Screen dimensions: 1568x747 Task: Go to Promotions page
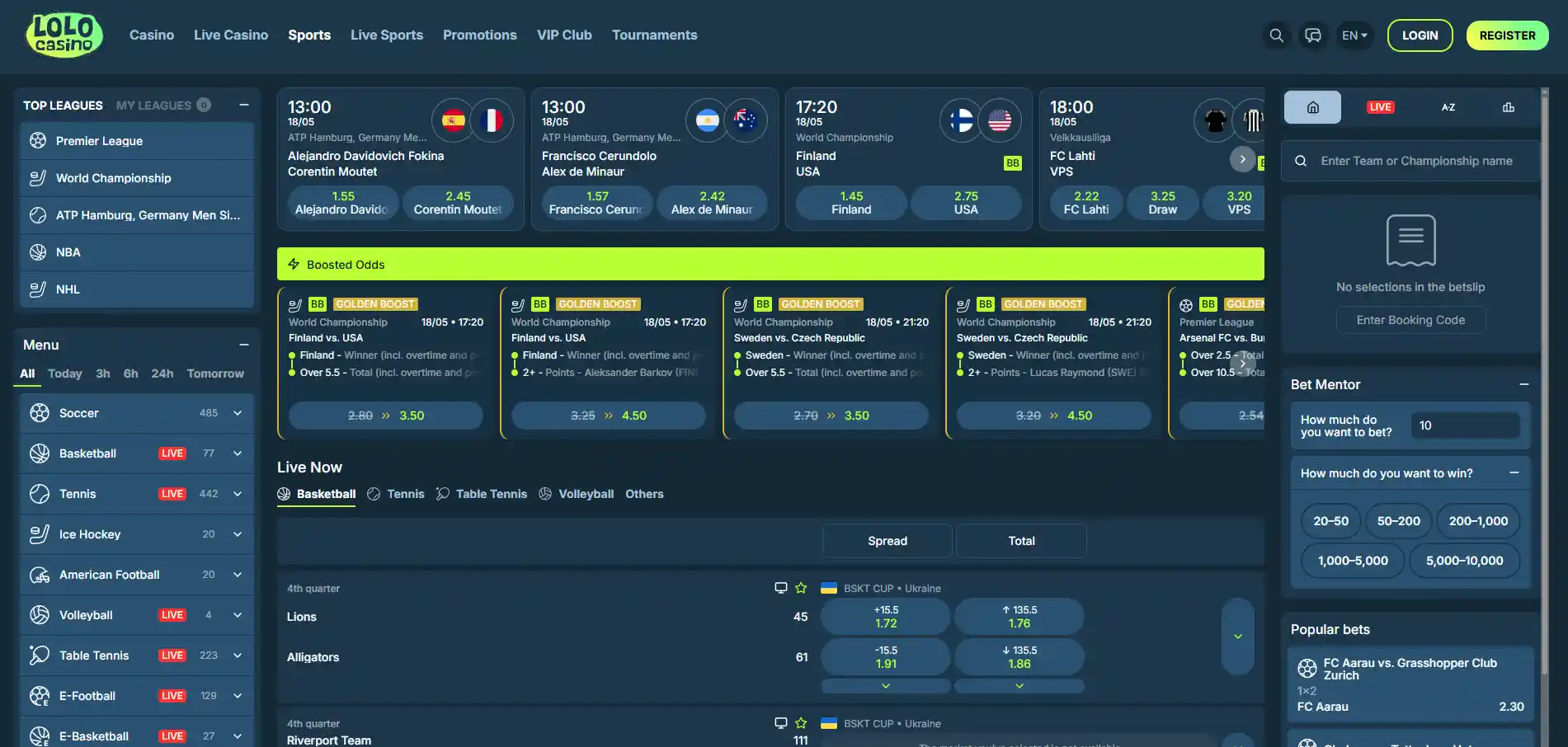coord(480,35)
